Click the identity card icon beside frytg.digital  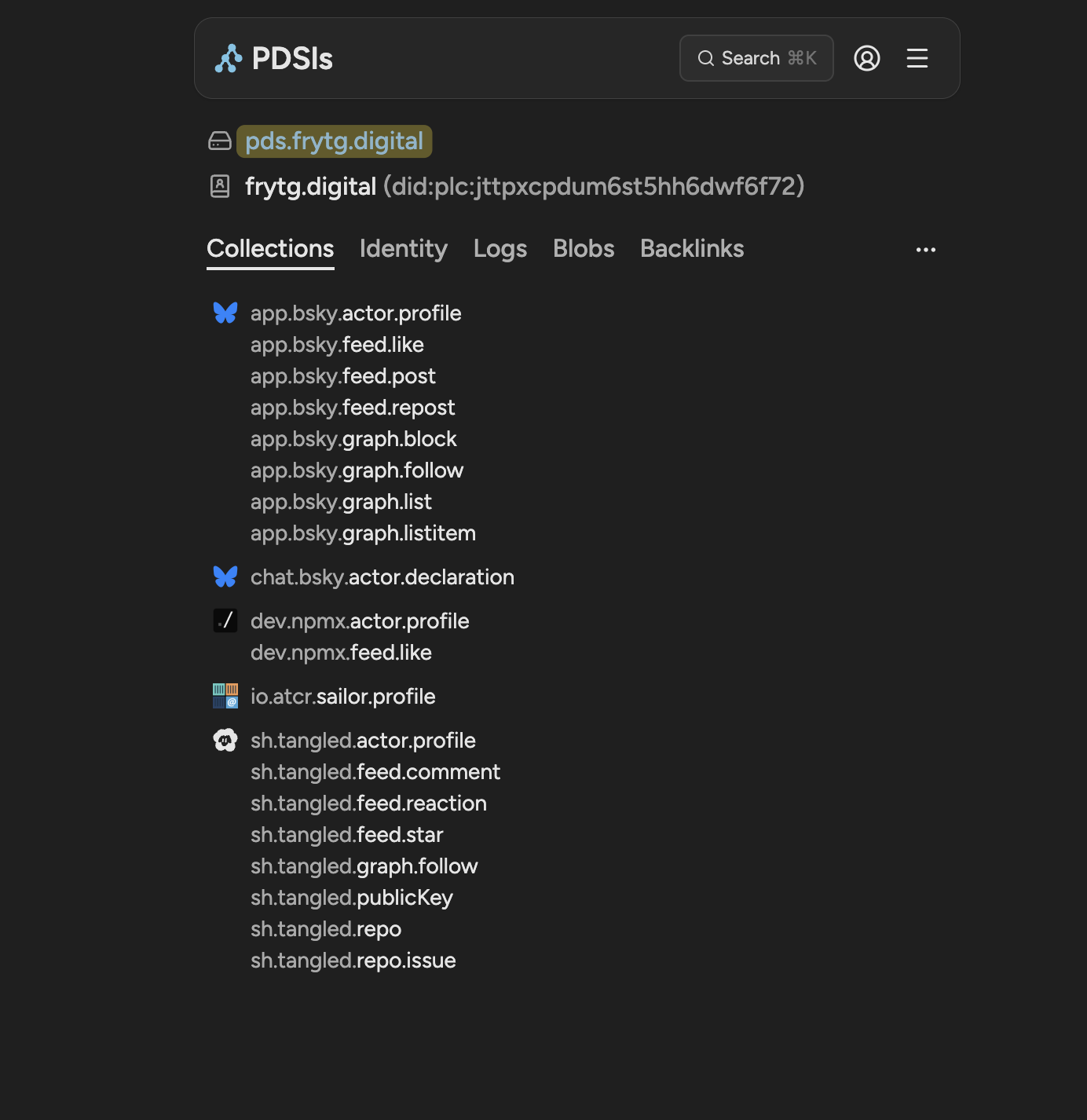point(220,186)
